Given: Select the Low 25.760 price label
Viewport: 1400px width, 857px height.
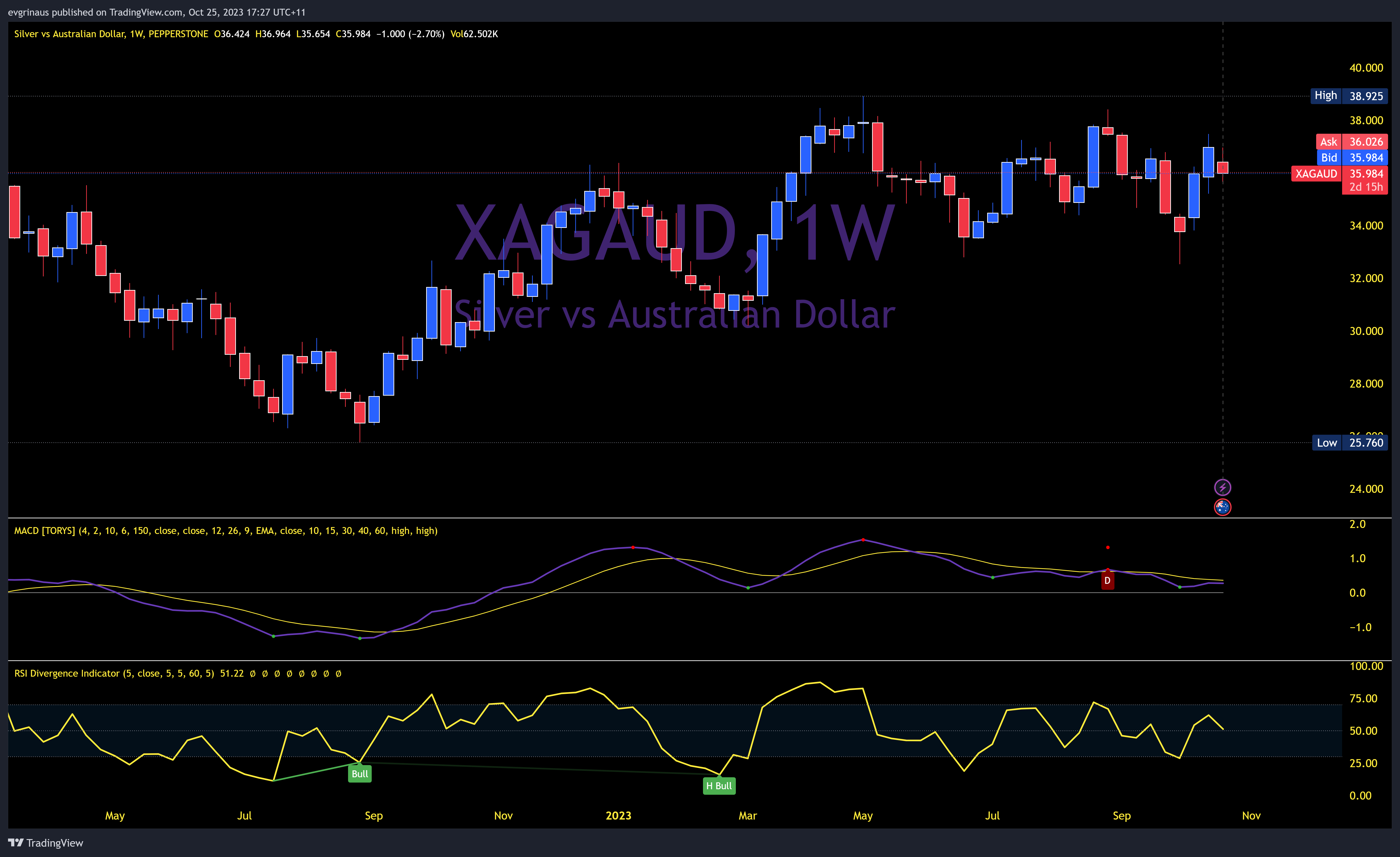Looking at the screenshot, I should (1349, 443).
